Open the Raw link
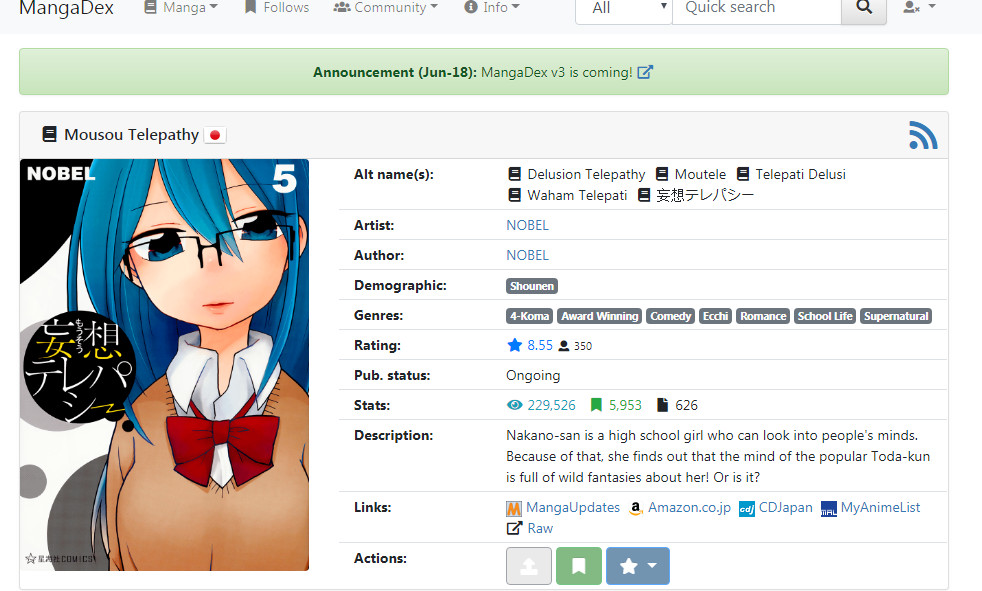The width and height of the screenshot is (982, 591). [540, 528]
